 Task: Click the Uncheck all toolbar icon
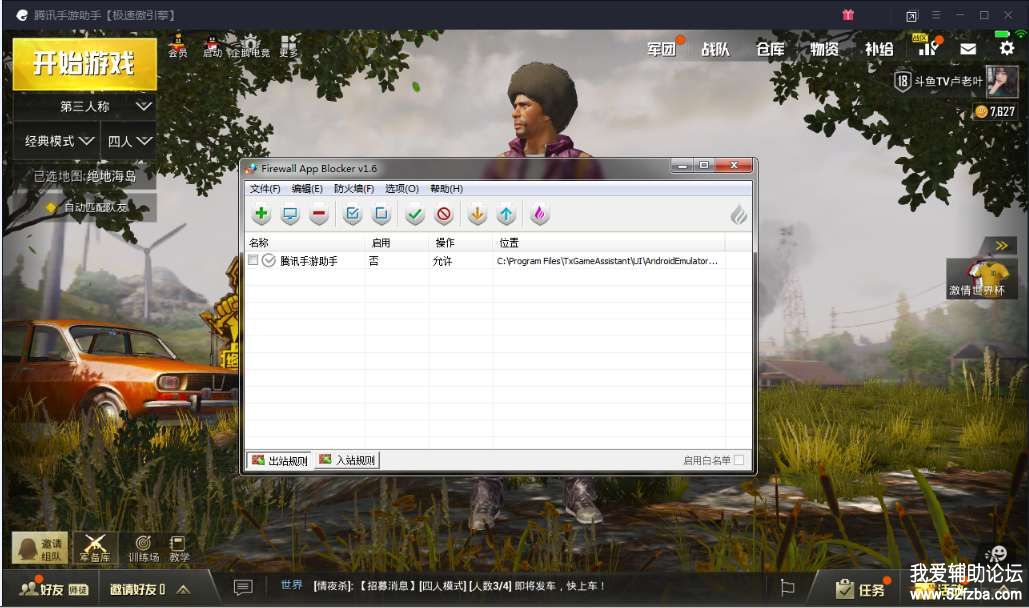pos(381,214)
